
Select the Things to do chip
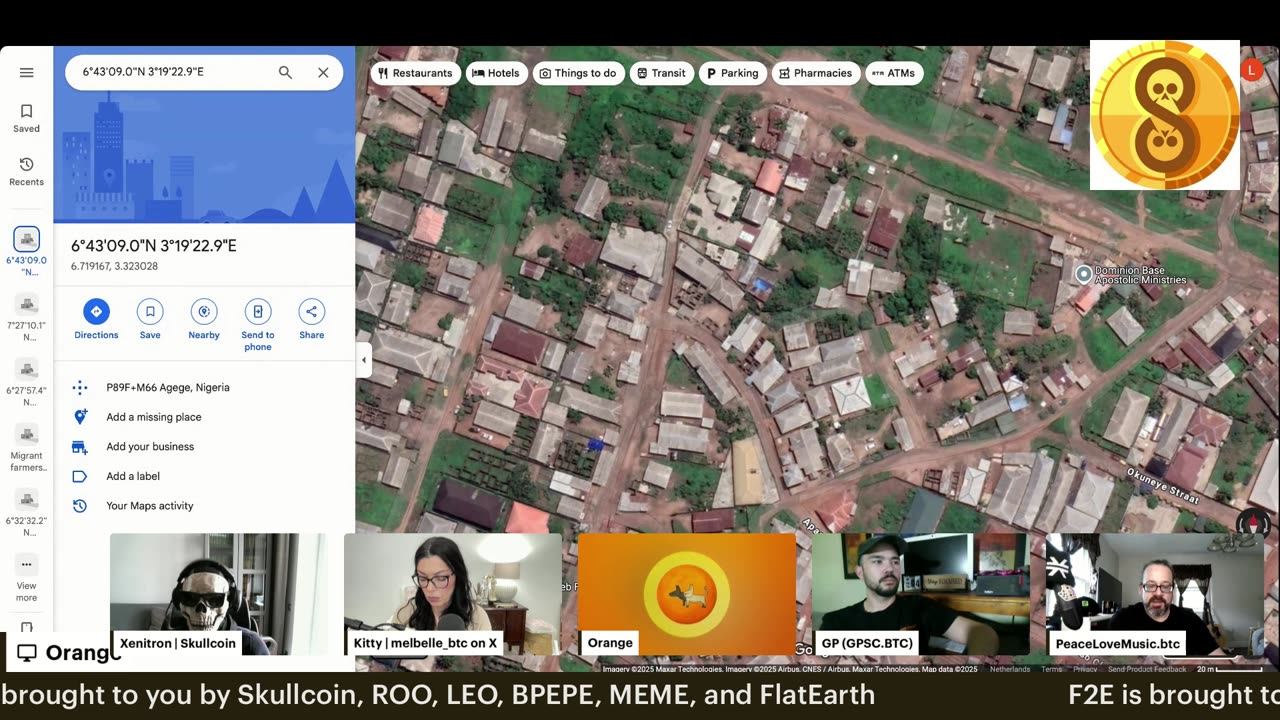coord(578,73)
